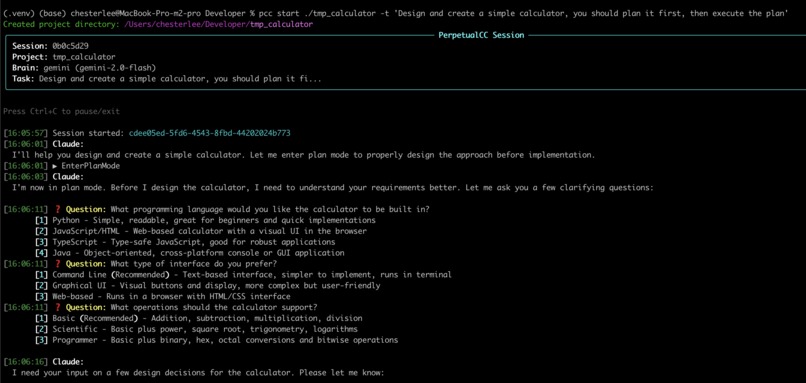
Task: Select option [3] Web-based
Action: 163,297
